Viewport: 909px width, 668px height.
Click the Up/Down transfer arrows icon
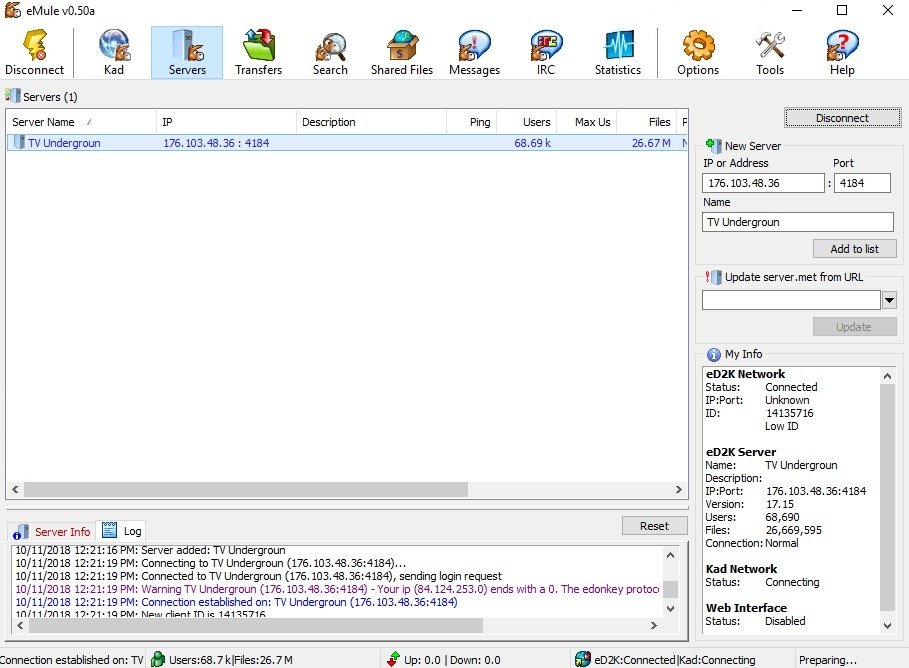[394, 659]
